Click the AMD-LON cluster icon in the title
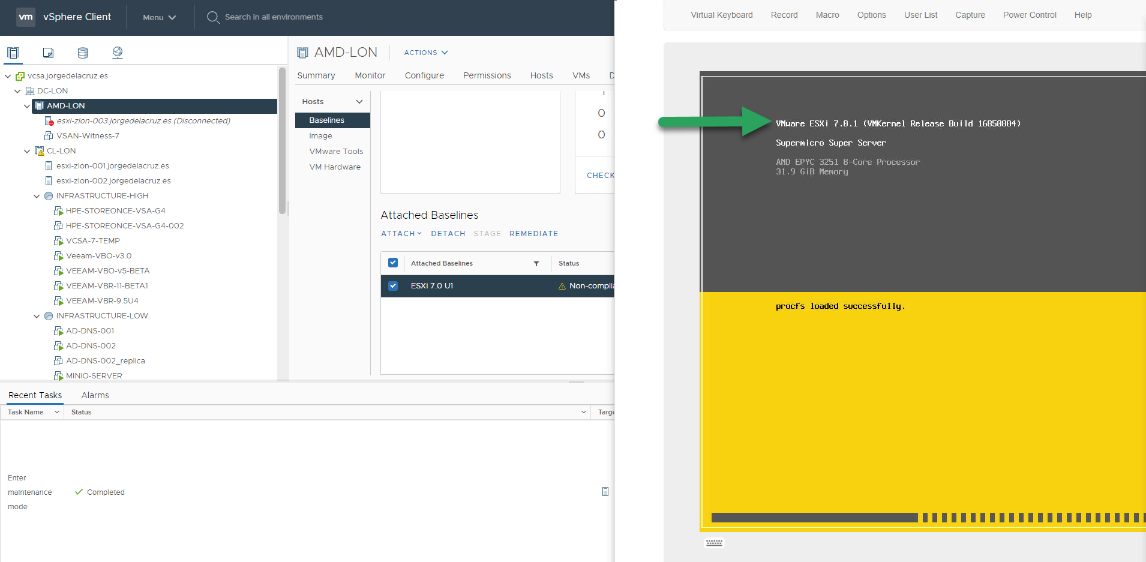The height and width of the screenshot is (562, 1146). 303,53
